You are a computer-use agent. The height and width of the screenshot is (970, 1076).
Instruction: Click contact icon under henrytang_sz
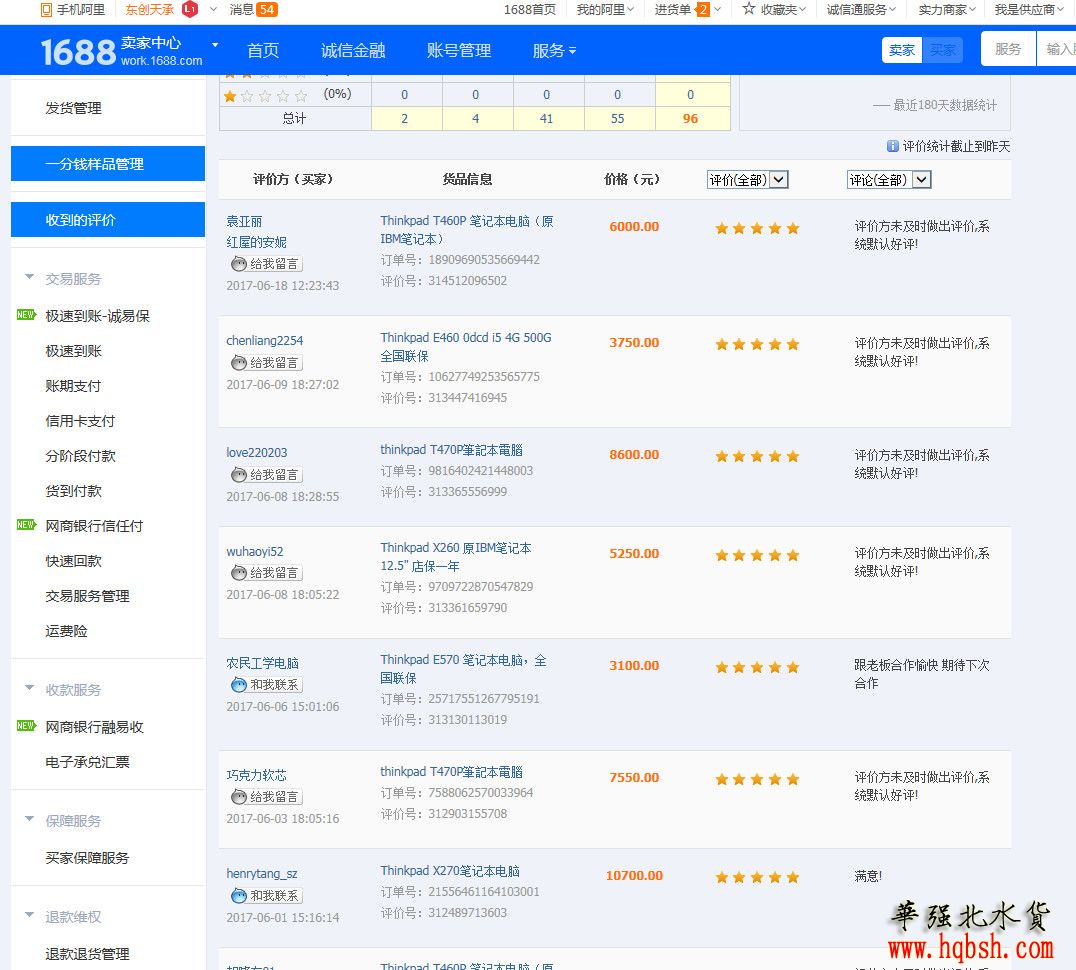239,895
